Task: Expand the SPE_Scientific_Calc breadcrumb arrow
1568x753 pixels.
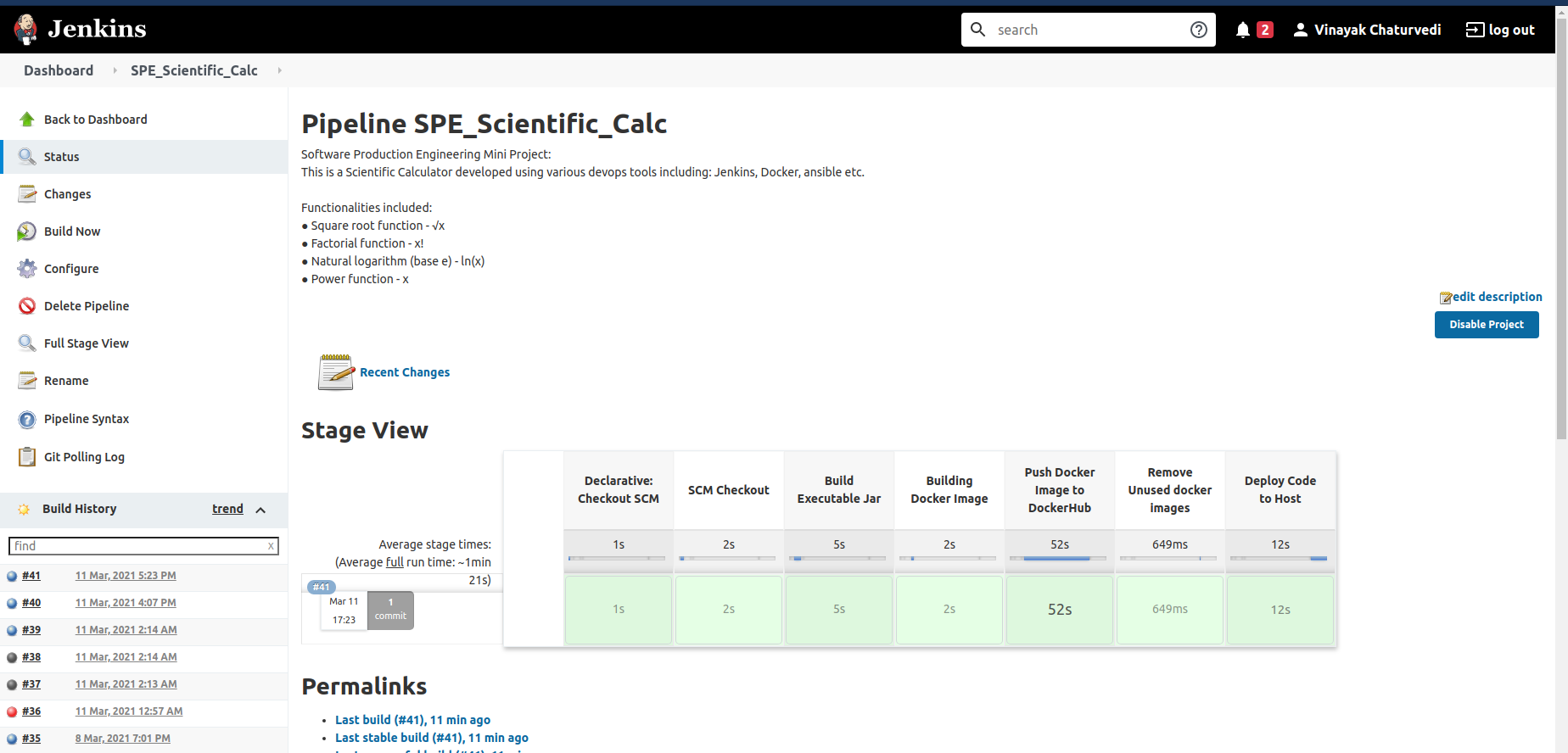Action: (x=279, y=70)
